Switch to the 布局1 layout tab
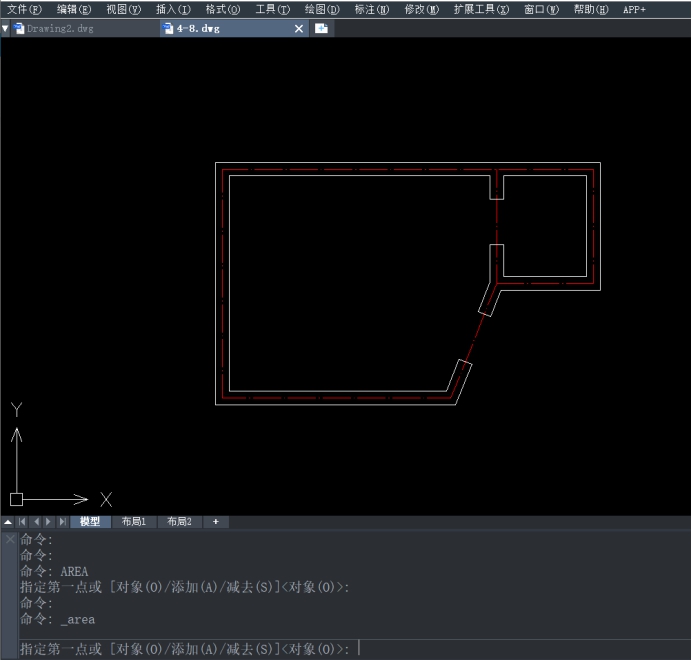The height and width of the screenshot is (660, 692). coord(134,522)
